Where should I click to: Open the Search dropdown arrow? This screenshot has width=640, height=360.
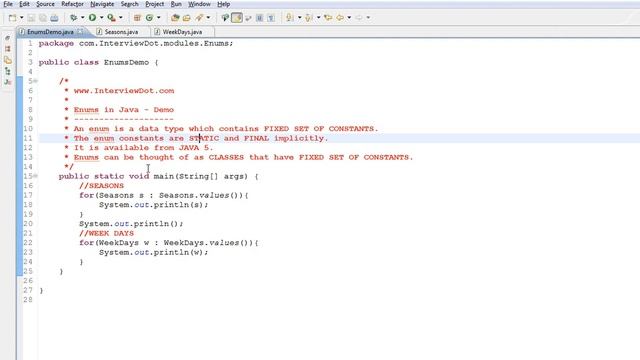tap(208, 18)
